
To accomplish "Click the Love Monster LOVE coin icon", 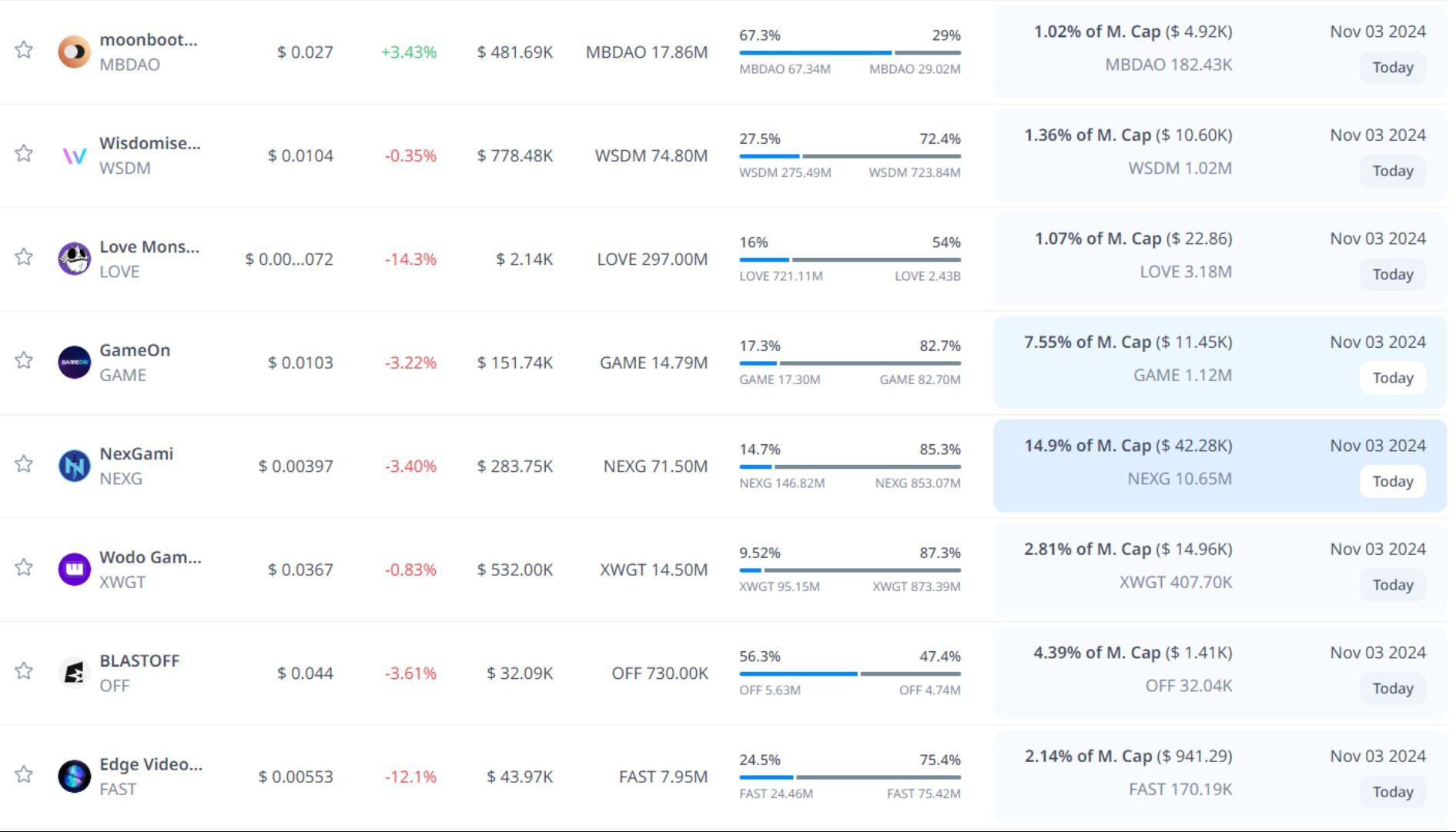I will [74, 259].
